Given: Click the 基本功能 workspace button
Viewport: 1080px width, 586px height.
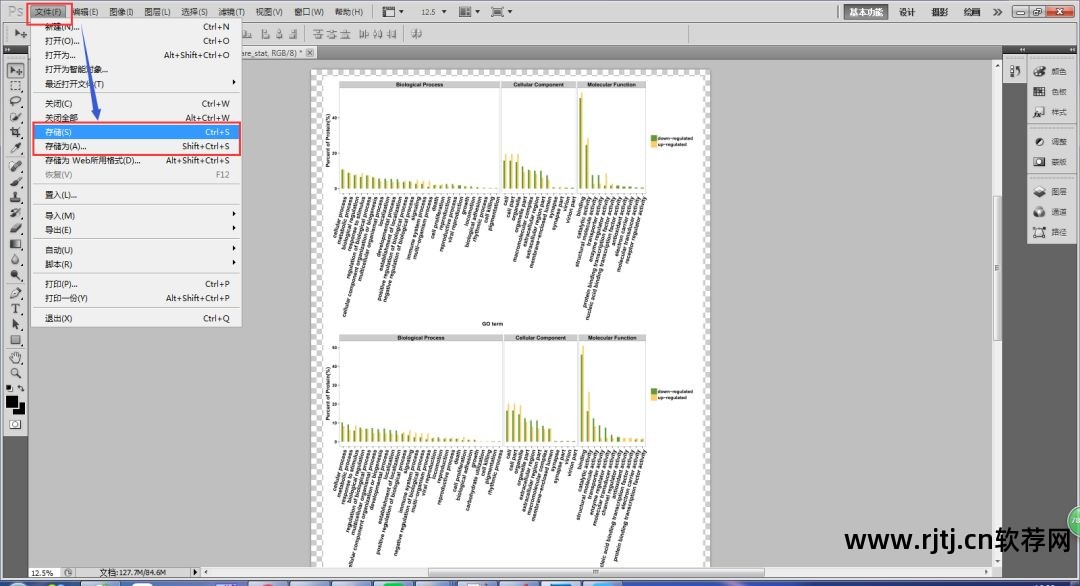Looking at the screenshot, I should (865, 12).
